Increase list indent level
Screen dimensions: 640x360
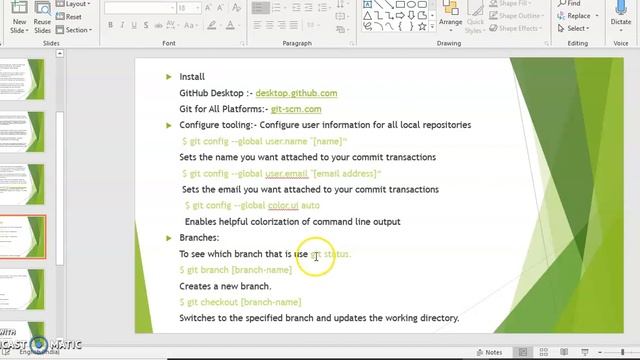tap(309, 7)
